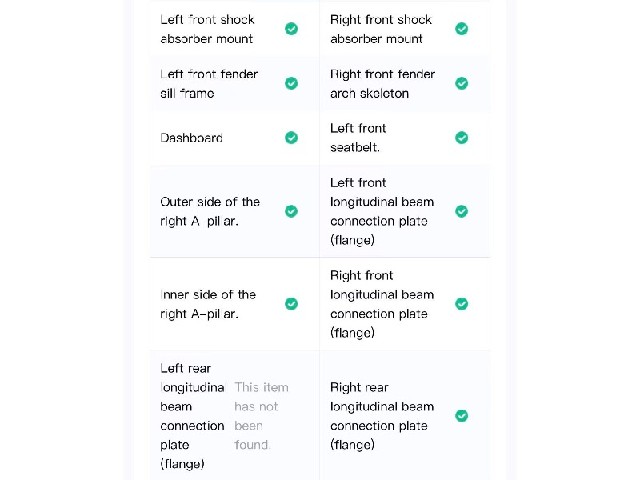Image resolution: width=640 pixels, height=480 pixels.
Task: Select Left rear longitudinal beam connection plate label
Action: (192, 416)
